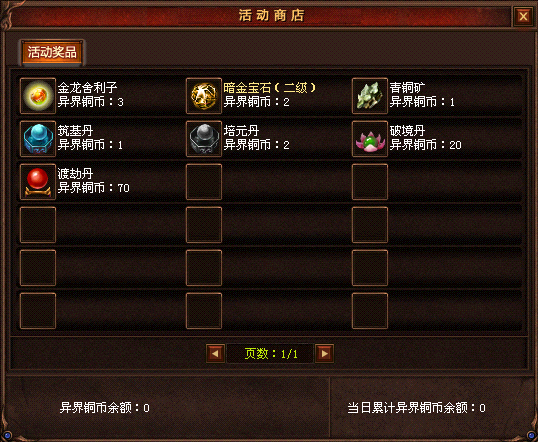Open the 活动奖品 tab
538x442 pixels.
tap(52, 53)
